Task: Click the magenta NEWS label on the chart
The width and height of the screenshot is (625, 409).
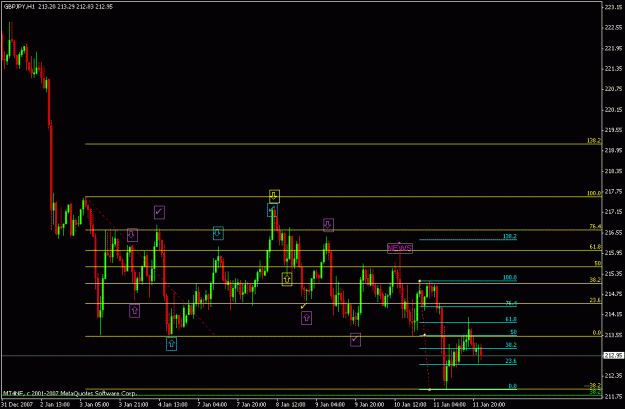Action: point(400,248)
